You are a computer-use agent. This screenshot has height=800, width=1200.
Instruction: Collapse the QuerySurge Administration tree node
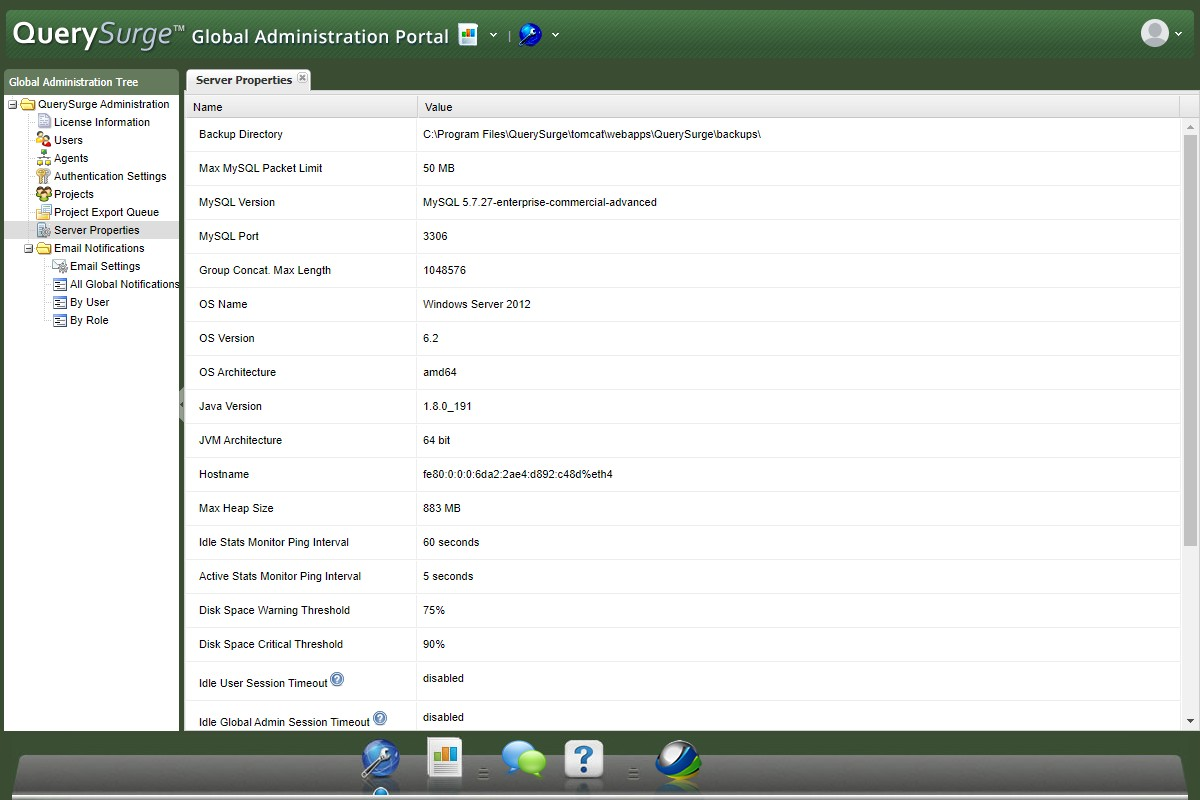tap(13, 104)
